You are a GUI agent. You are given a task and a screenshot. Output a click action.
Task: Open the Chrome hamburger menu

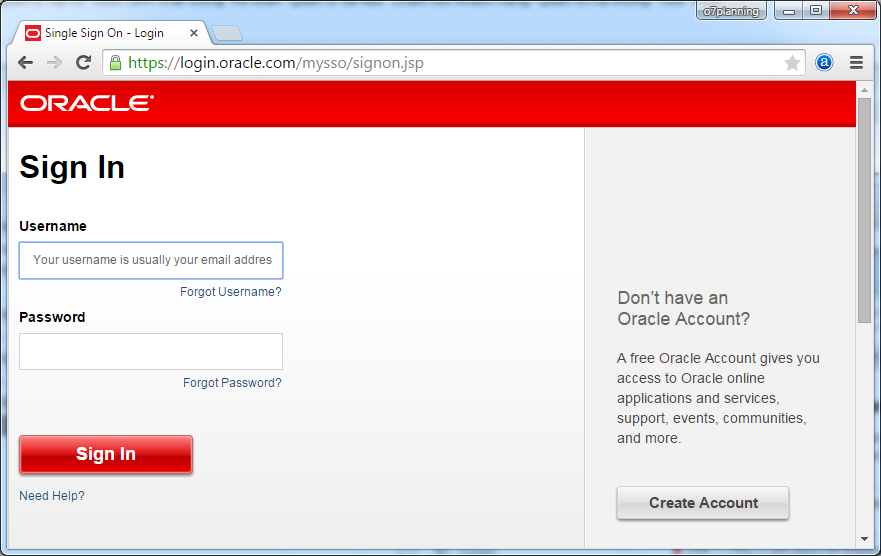pyautogui.click(x=856, y=62)
